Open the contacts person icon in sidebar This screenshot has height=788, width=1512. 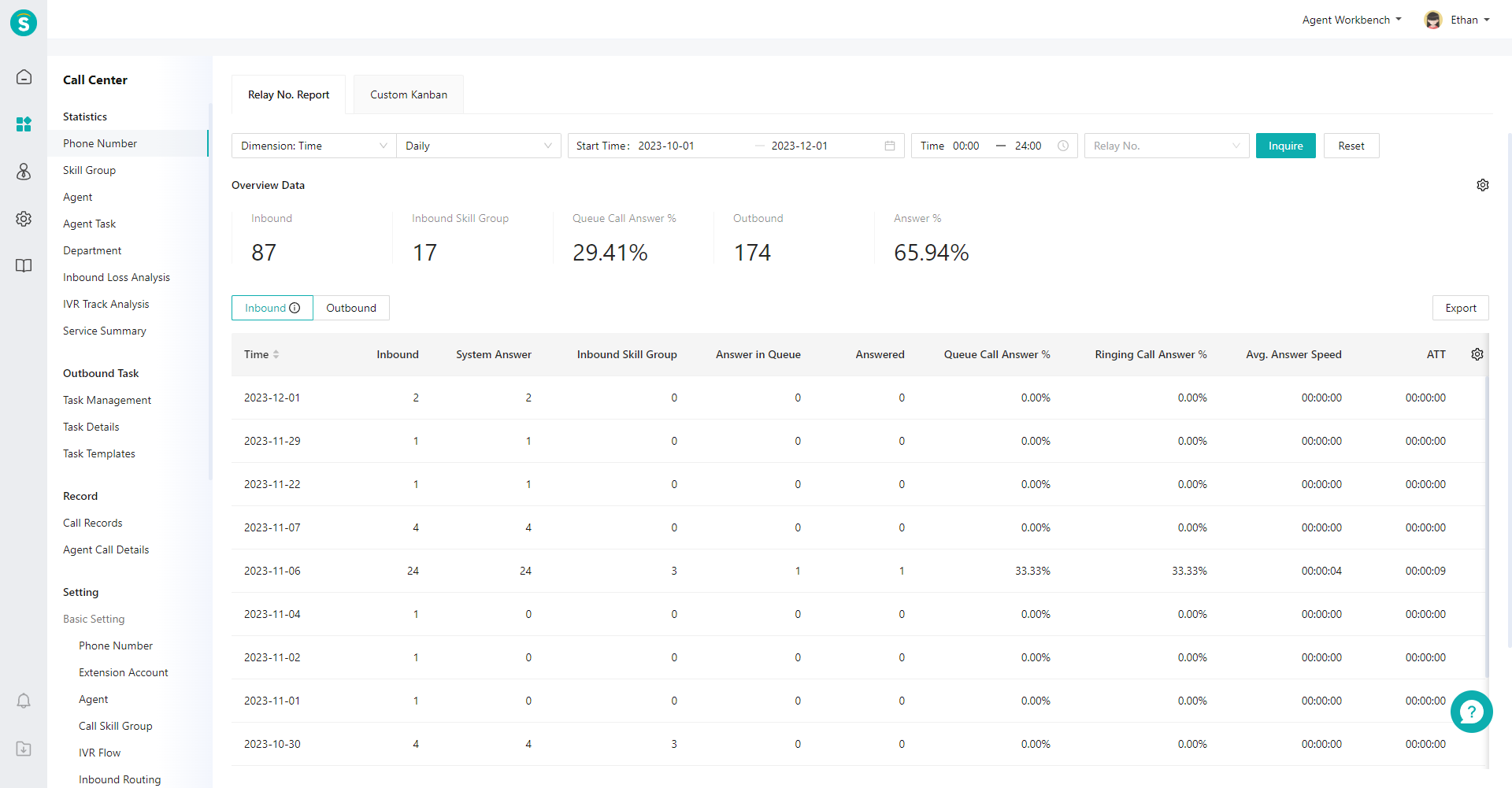[24, 171]
